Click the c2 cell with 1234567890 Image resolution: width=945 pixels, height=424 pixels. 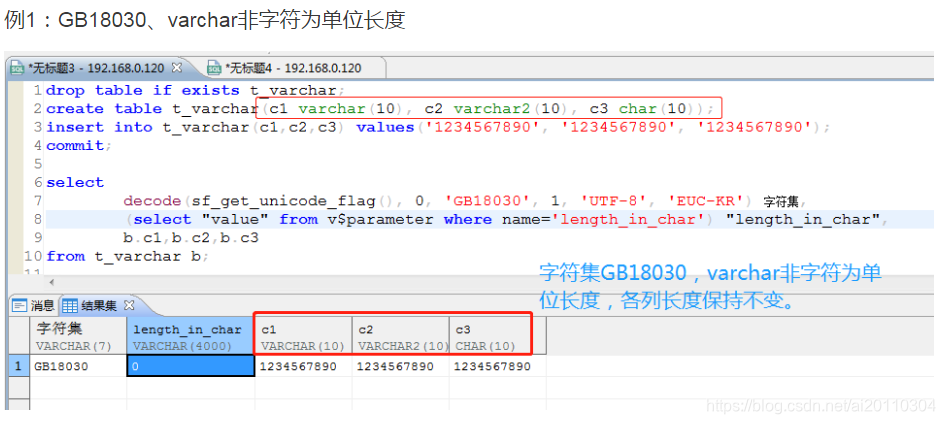tap(401, 366)
